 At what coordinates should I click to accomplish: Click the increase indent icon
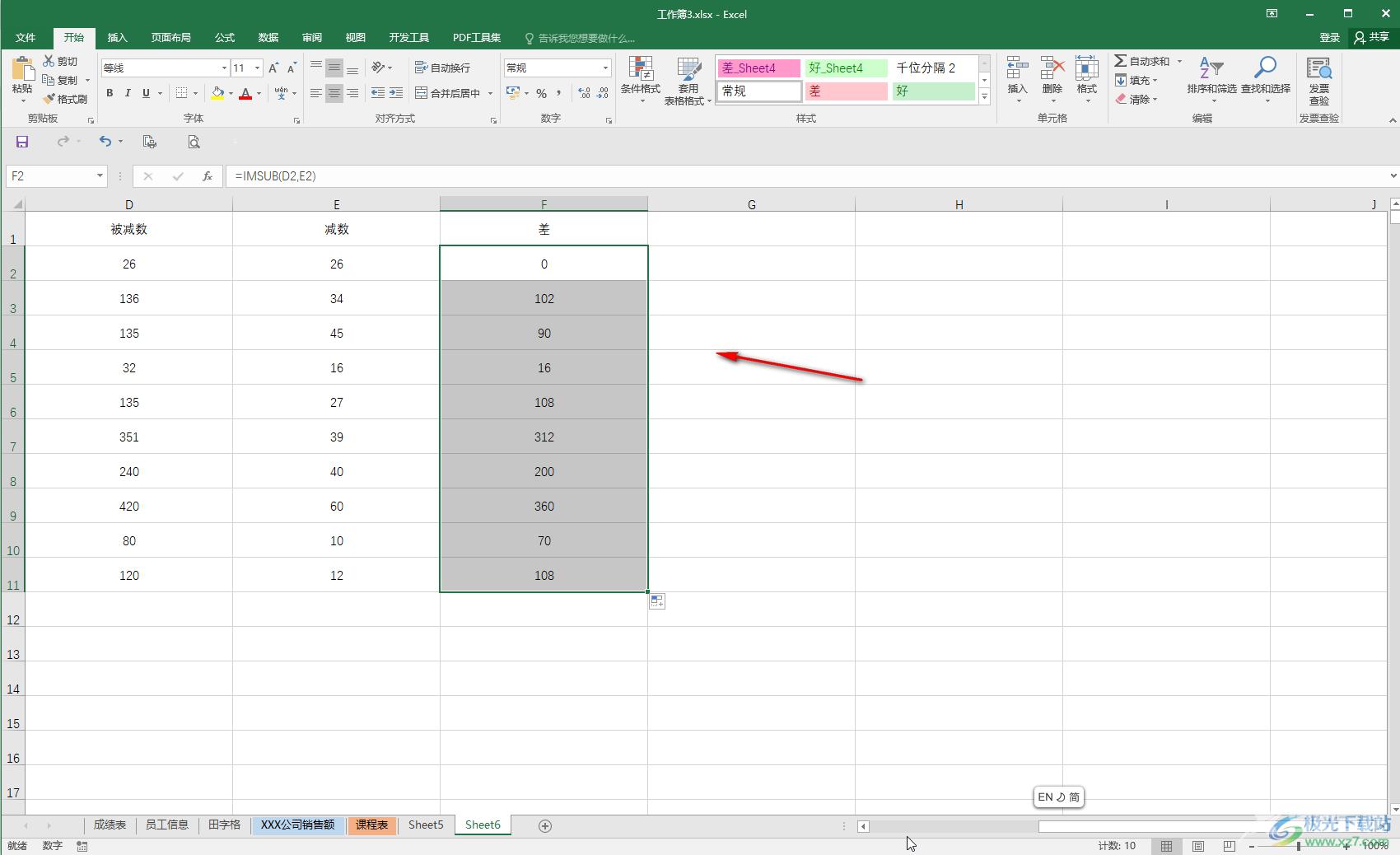click(396, 93)
